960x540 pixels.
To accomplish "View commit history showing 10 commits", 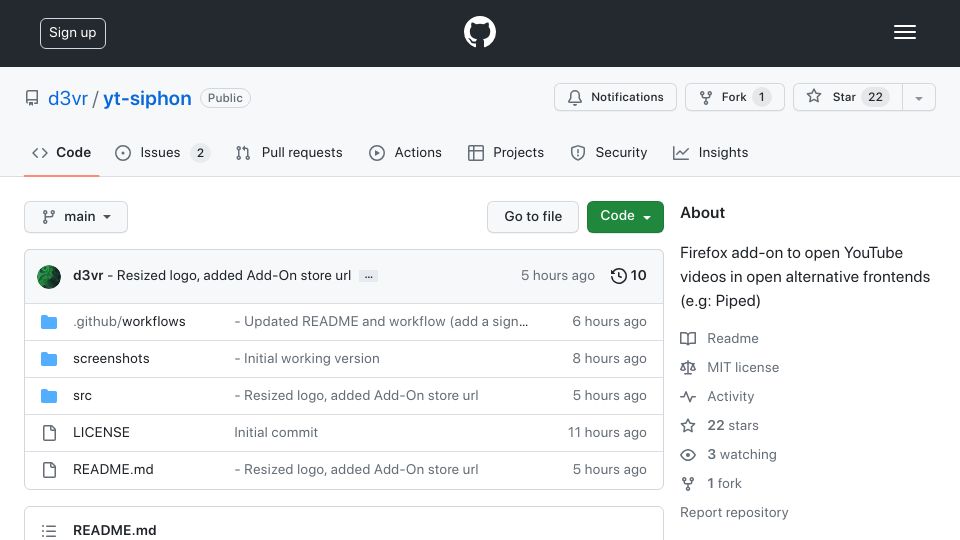I will [628, 276].
